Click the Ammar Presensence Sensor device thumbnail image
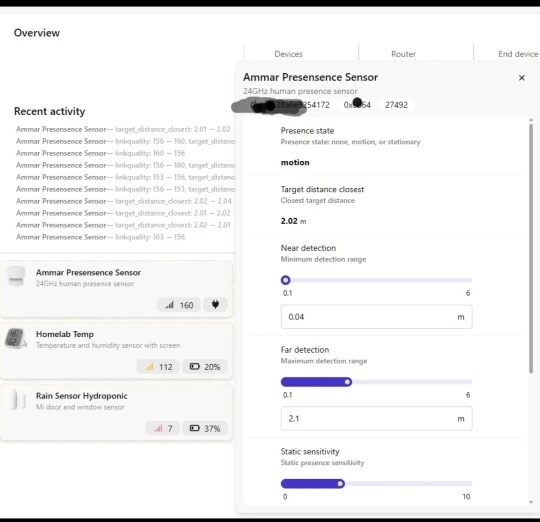Viewport: 540px width, 522px height. tap(16, 276)
